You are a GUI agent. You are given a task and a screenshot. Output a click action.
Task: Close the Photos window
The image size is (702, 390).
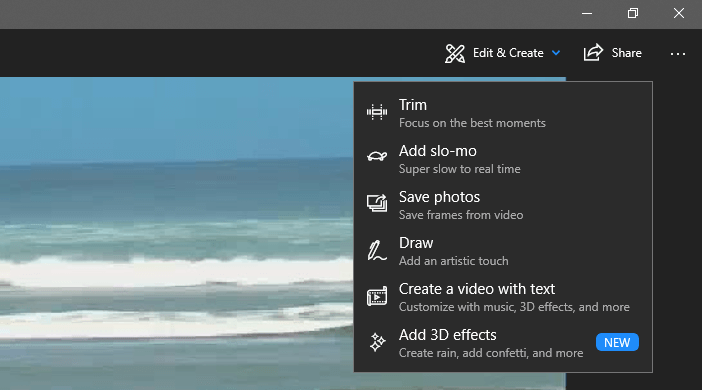point(679,13)
